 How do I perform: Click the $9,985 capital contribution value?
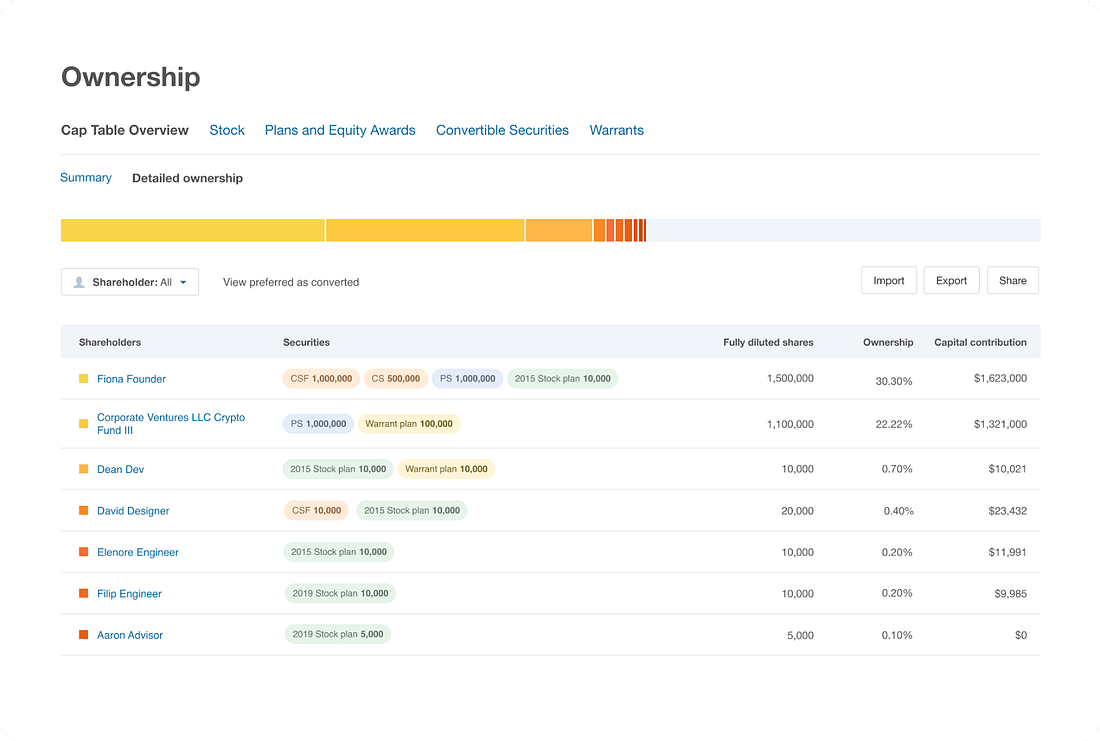coord(1010,594)
